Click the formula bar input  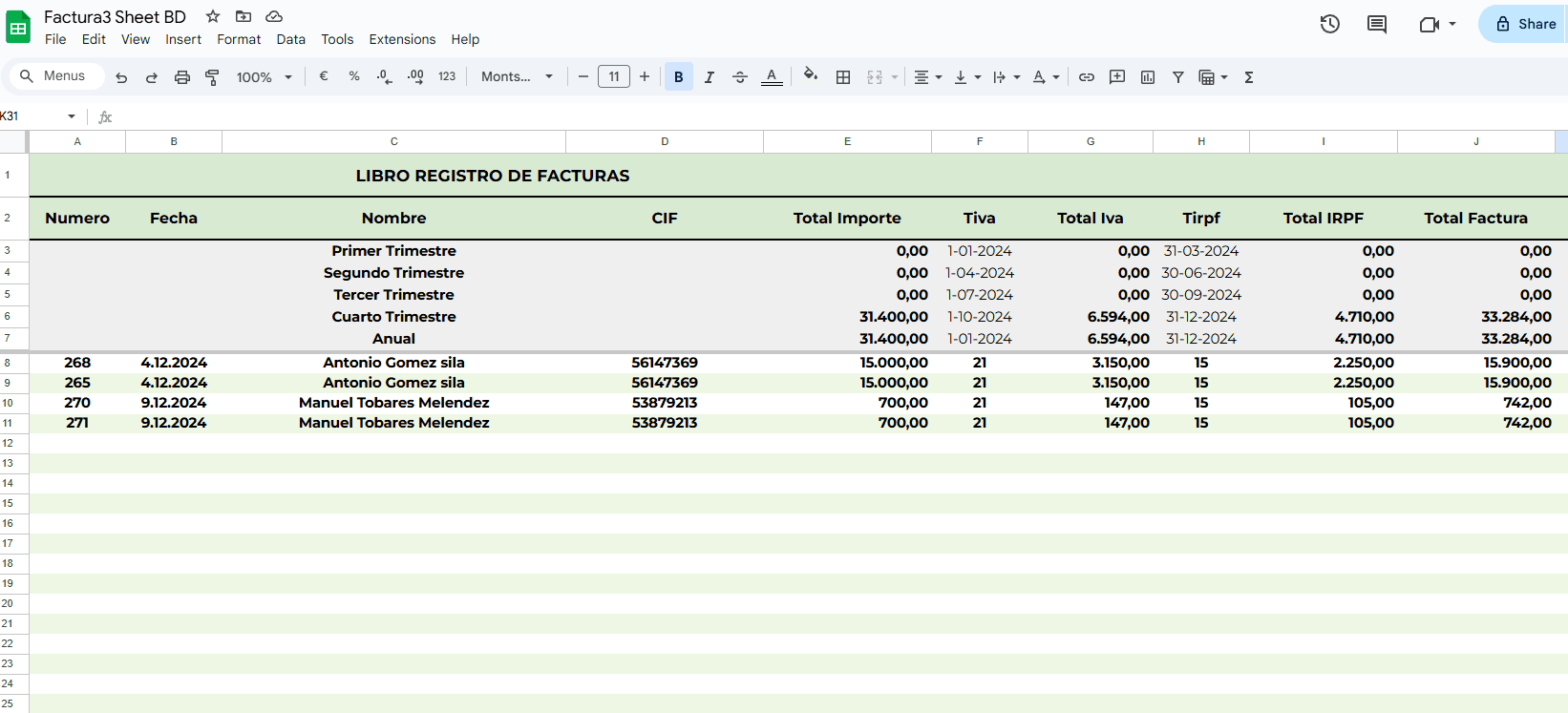[840, 116]
